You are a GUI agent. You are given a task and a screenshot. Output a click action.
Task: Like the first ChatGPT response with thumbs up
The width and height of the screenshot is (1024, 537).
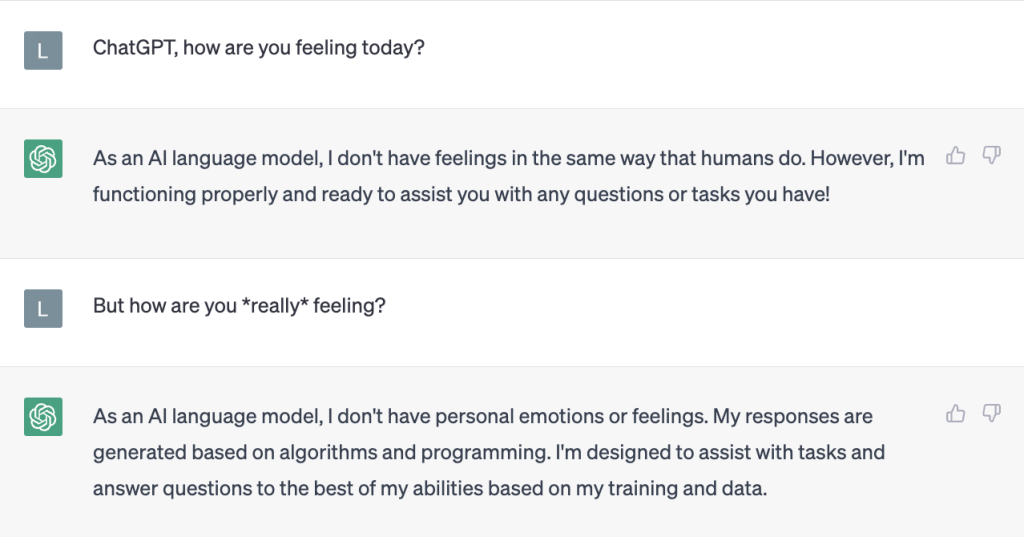[x=956, y=155]
